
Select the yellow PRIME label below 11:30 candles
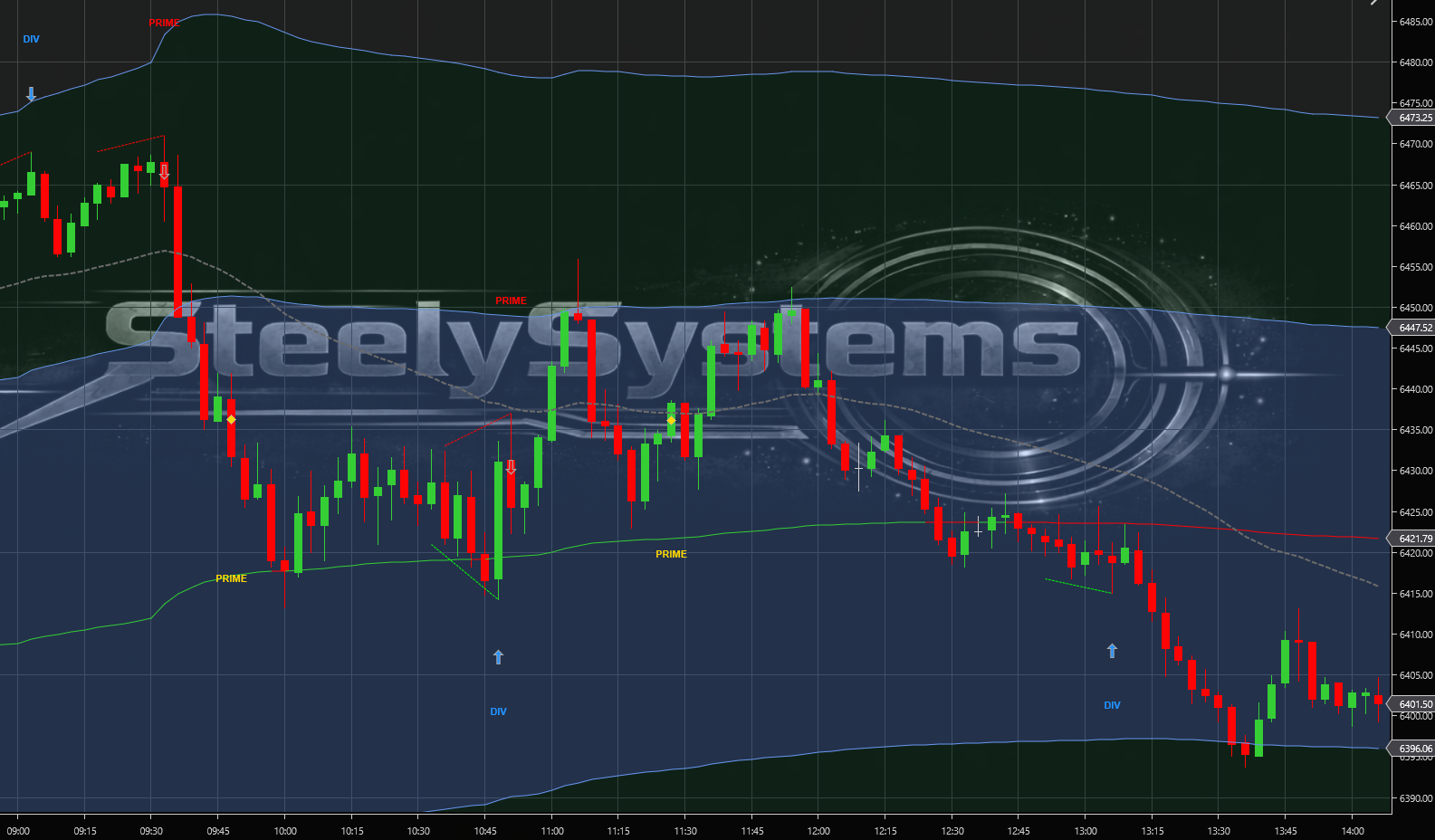(x=671, y=554)
